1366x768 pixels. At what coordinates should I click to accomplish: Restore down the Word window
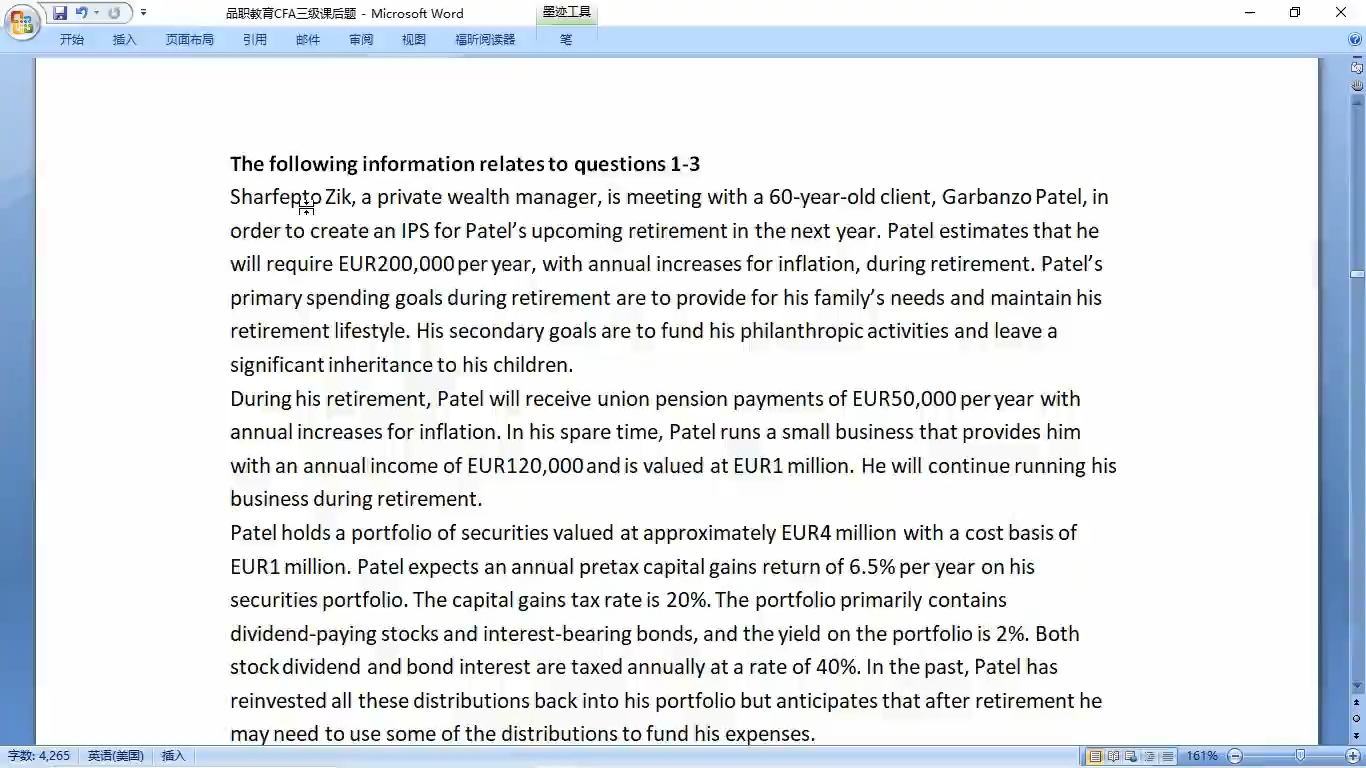coord(1295,13)
